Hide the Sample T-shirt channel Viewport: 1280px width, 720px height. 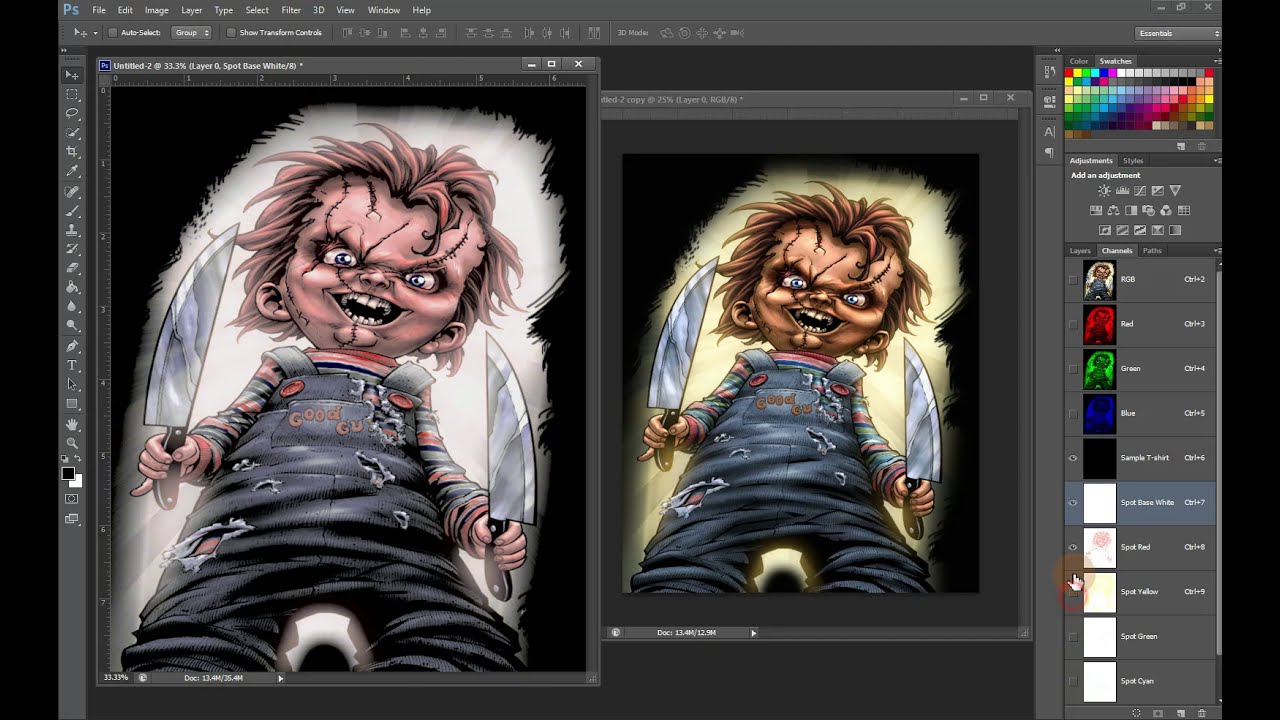(x=1073, y=458)
